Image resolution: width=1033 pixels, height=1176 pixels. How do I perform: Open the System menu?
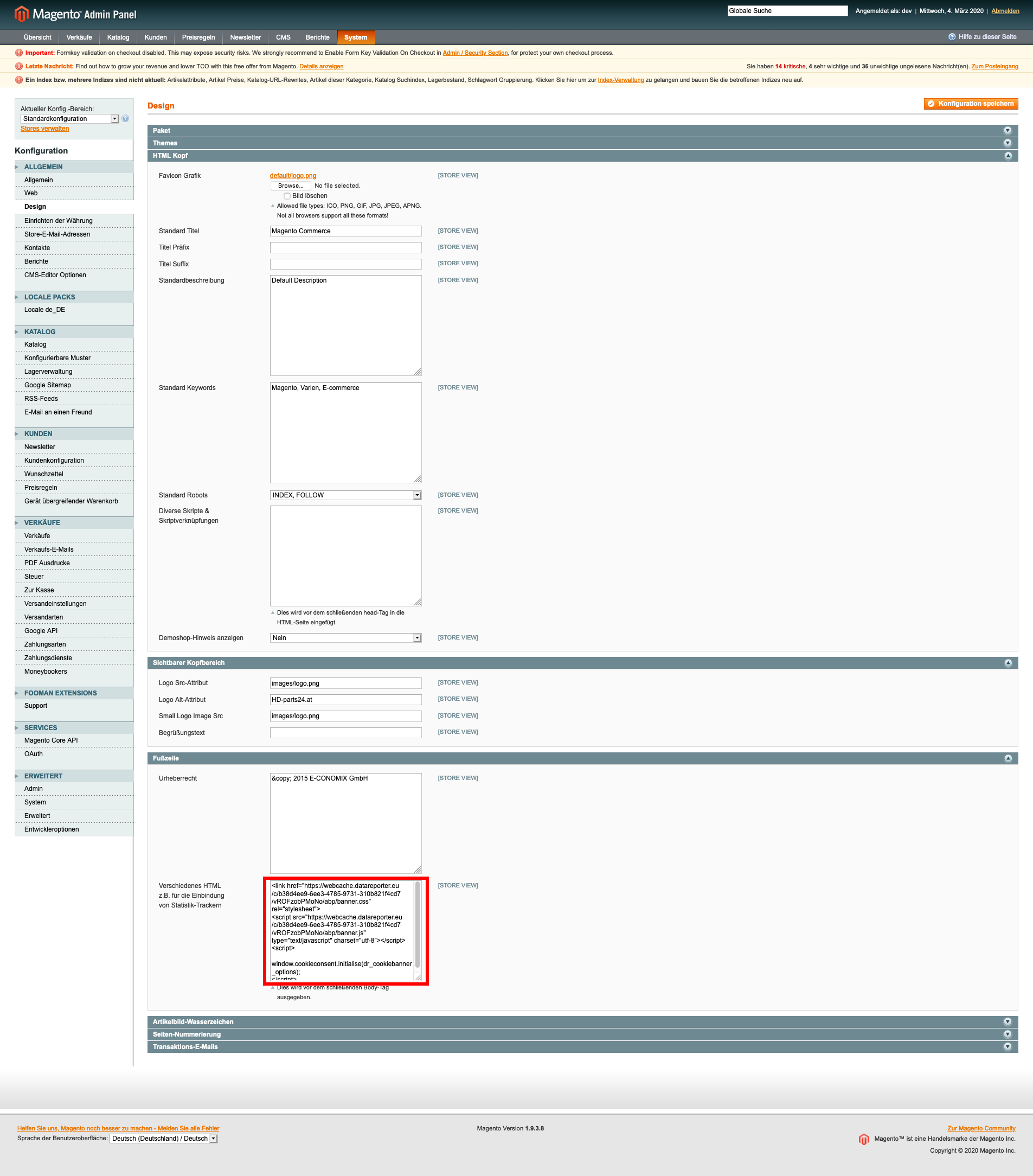tap(356, 37)
